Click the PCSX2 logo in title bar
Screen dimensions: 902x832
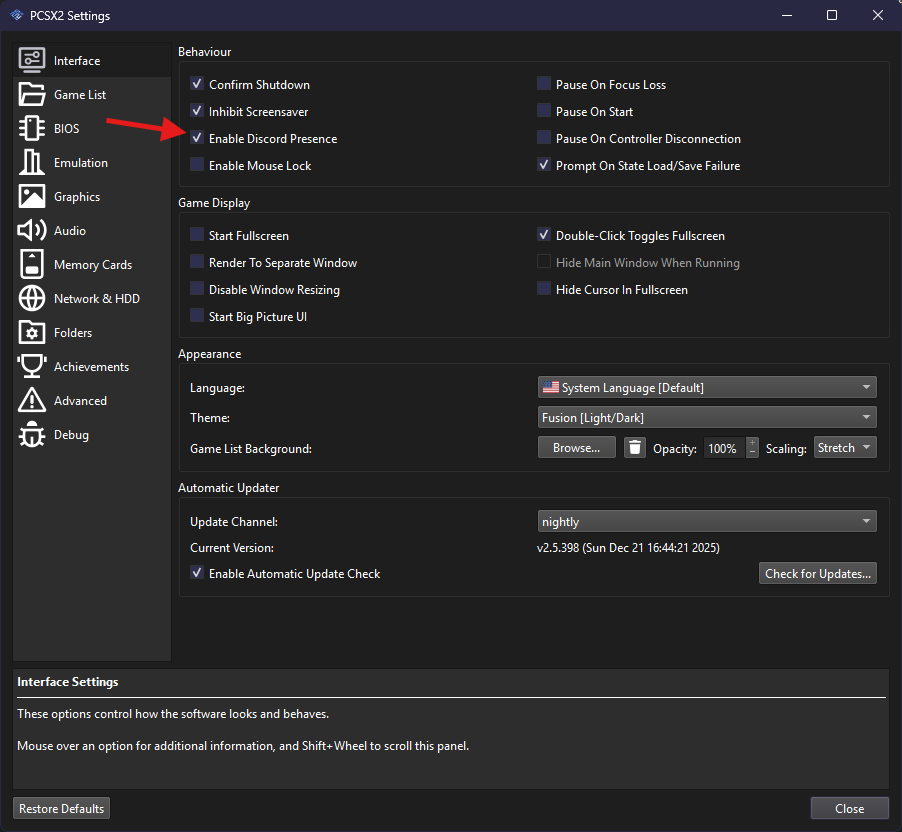(17, 15)
